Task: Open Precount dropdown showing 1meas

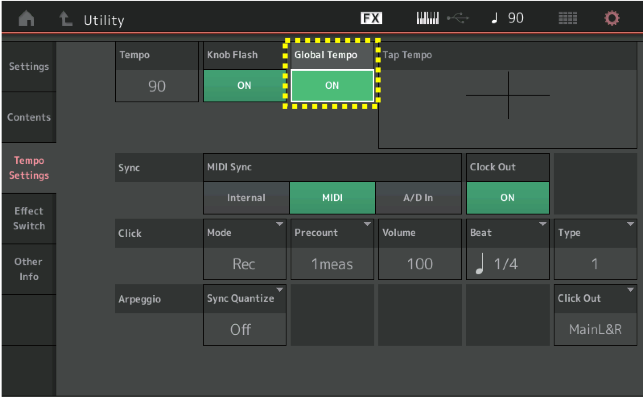Action: click(332, 249)
